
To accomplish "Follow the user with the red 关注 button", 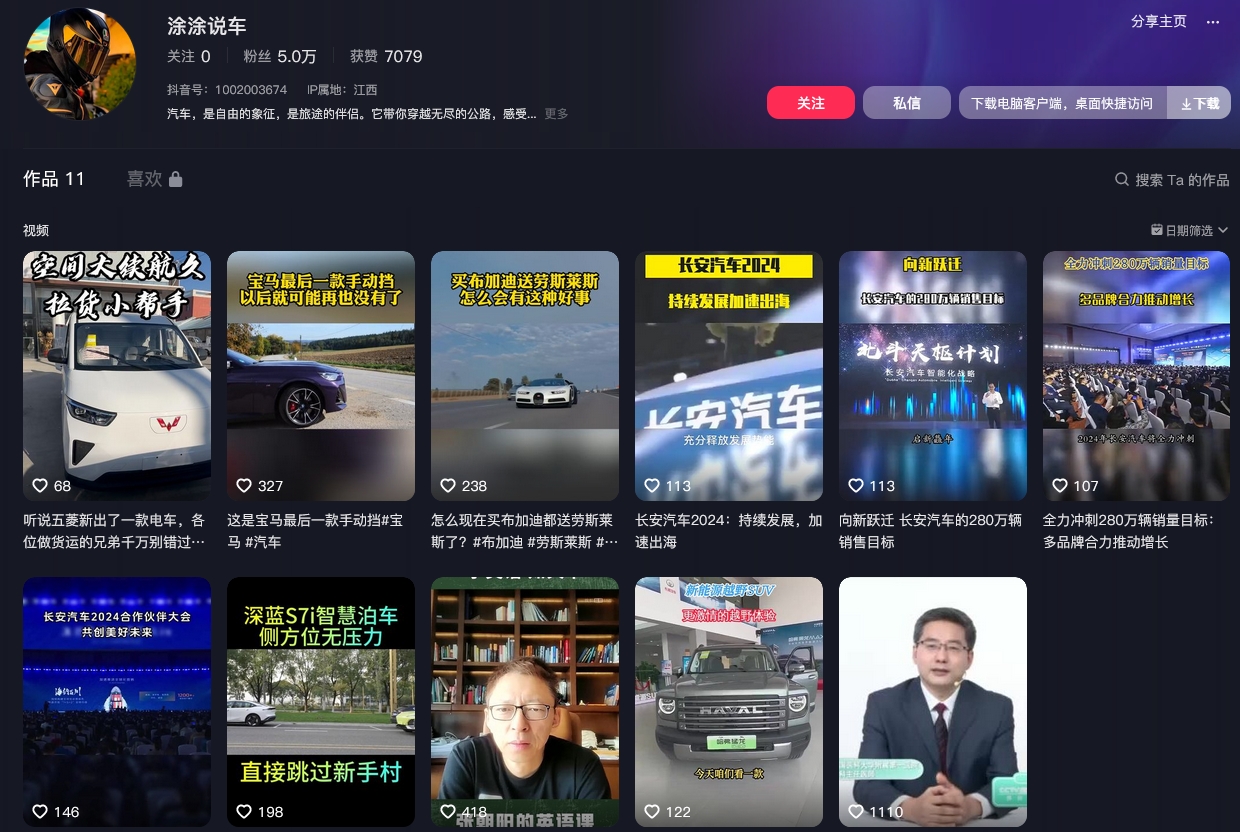I will point(811,103).
